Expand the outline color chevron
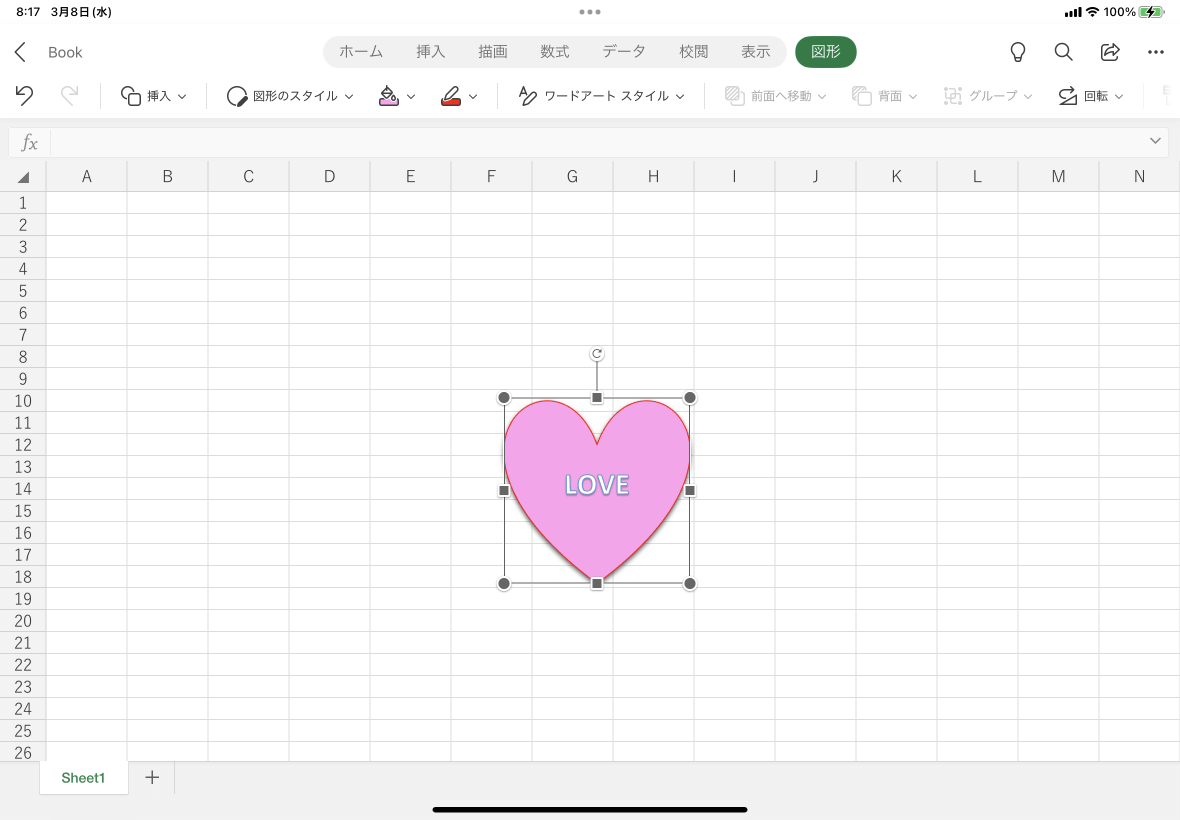 point(473,96)
